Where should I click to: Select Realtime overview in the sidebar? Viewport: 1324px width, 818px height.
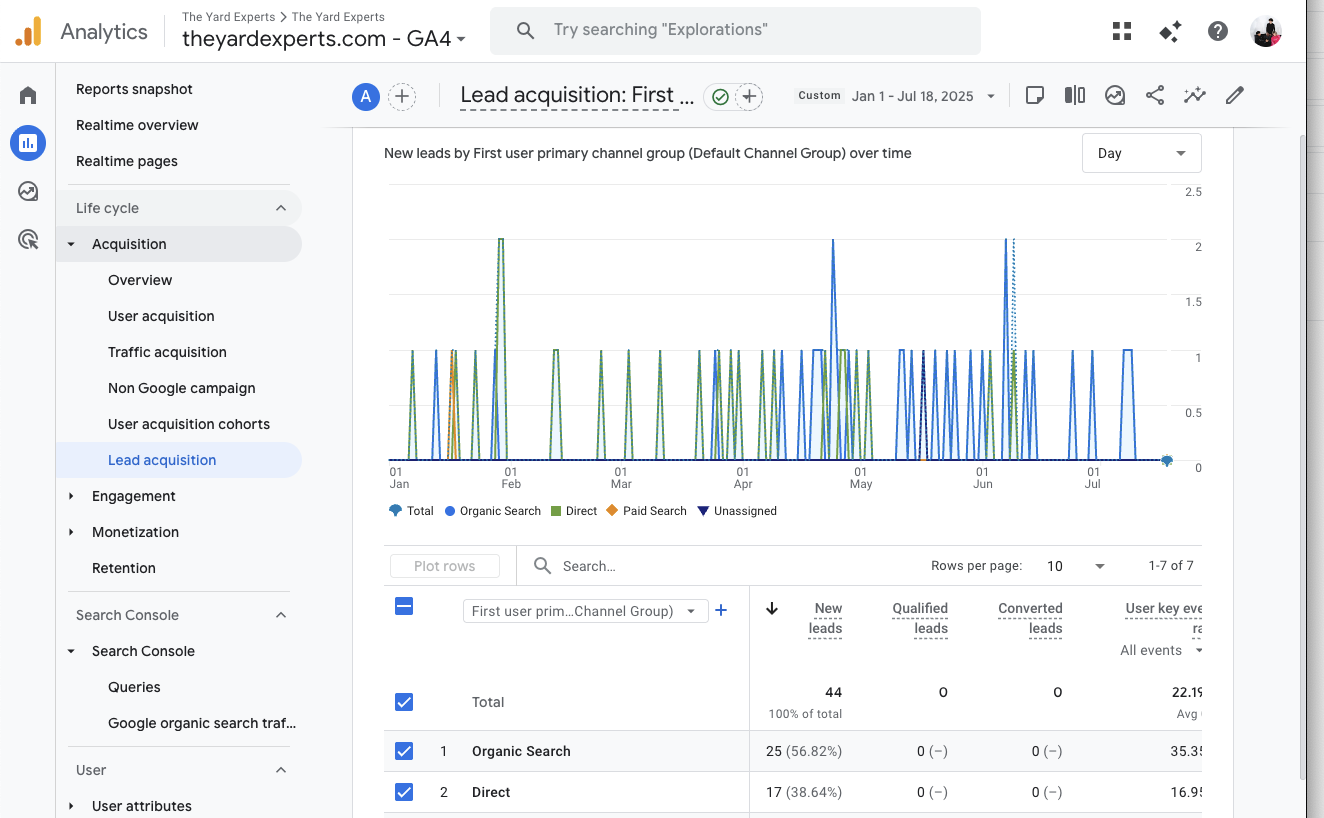click(137, 125)
